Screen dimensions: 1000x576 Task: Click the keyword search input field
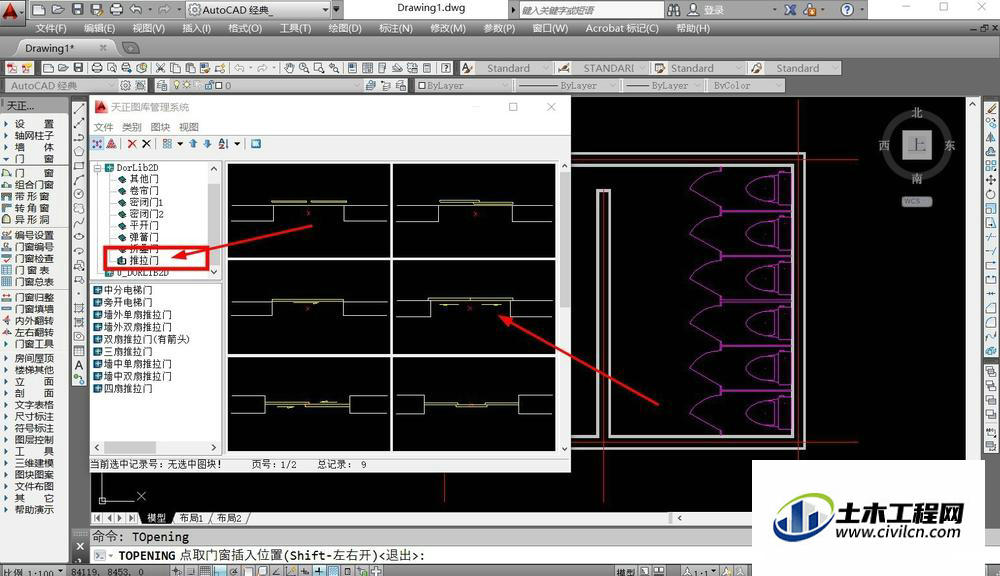pyautogui.click(x=591, y=10)
